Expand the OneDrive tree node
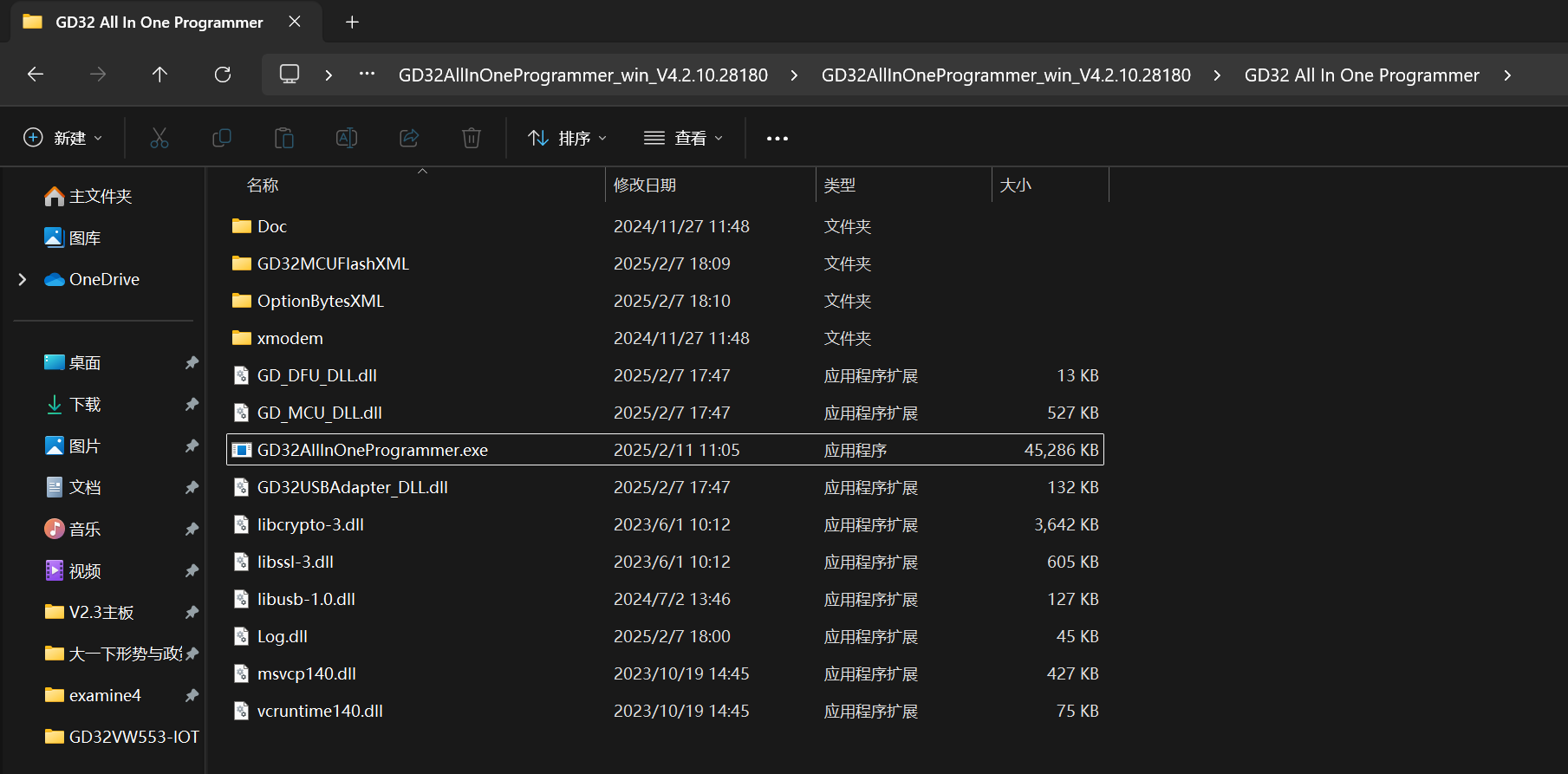The width and height of the screenshot is (1568, 774). coord(23,279)
